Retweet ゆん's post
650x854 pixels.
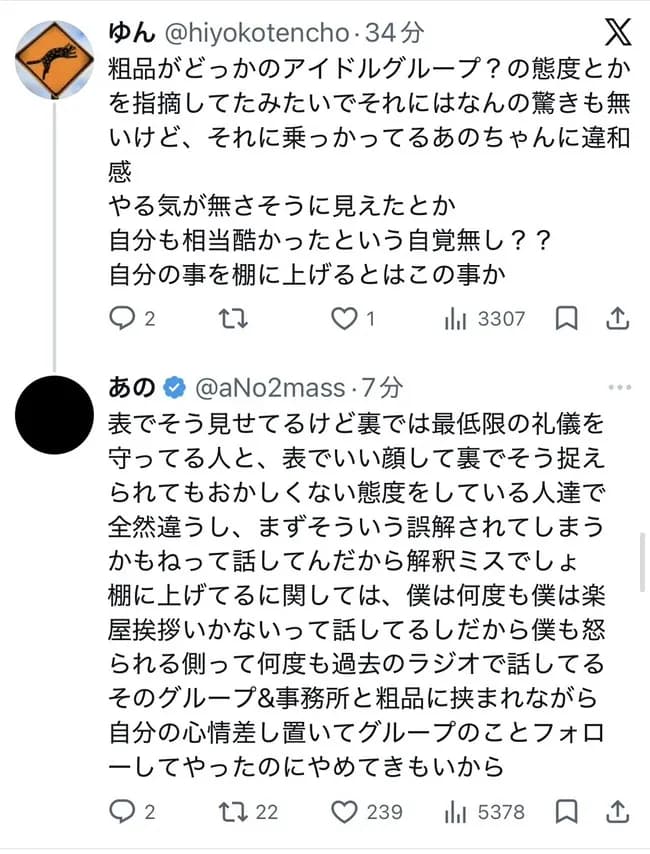(x=233, y=318)
